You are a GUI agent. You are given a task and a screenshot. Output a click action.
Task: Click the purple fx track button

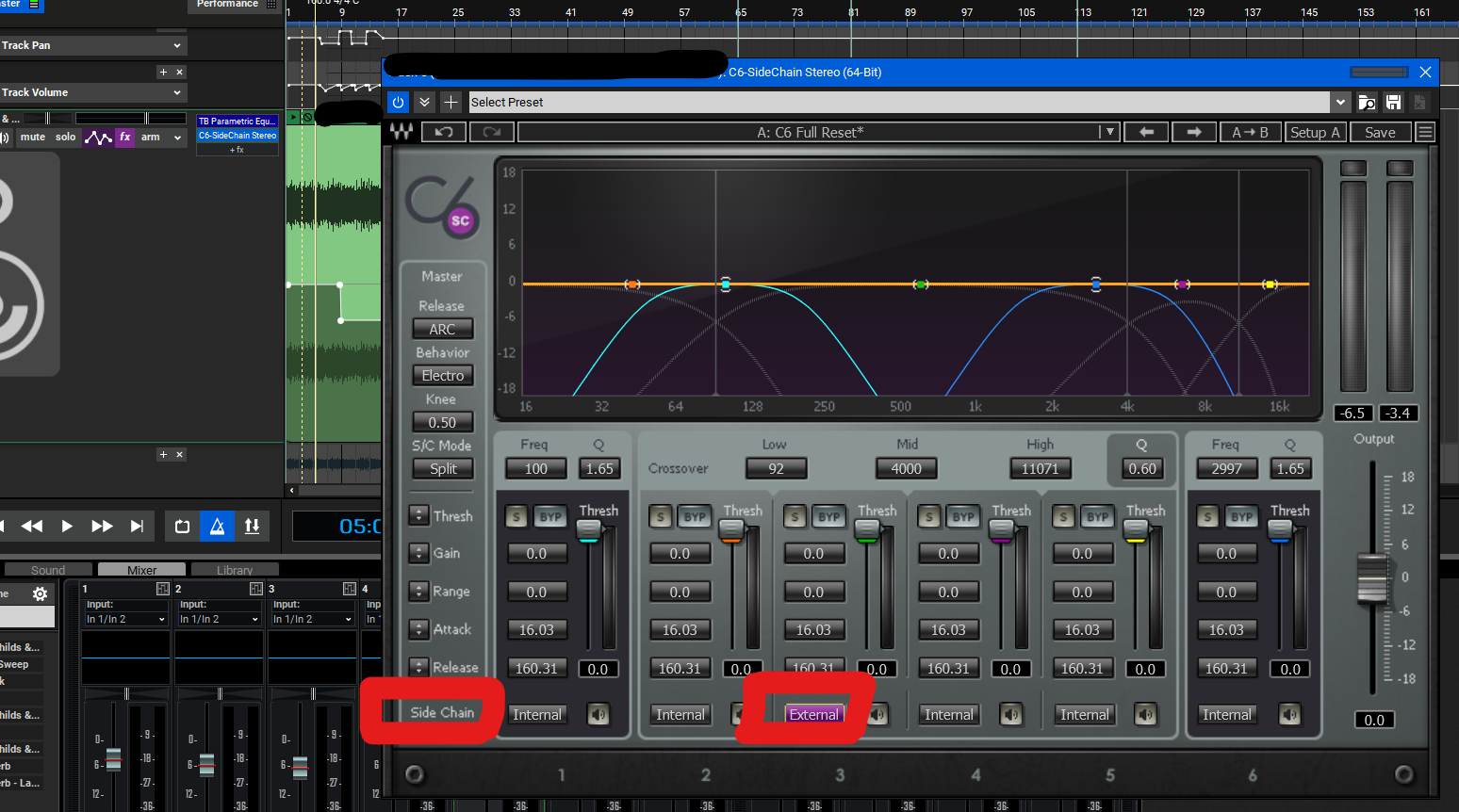pyautogui.click(x=124, y=138)
